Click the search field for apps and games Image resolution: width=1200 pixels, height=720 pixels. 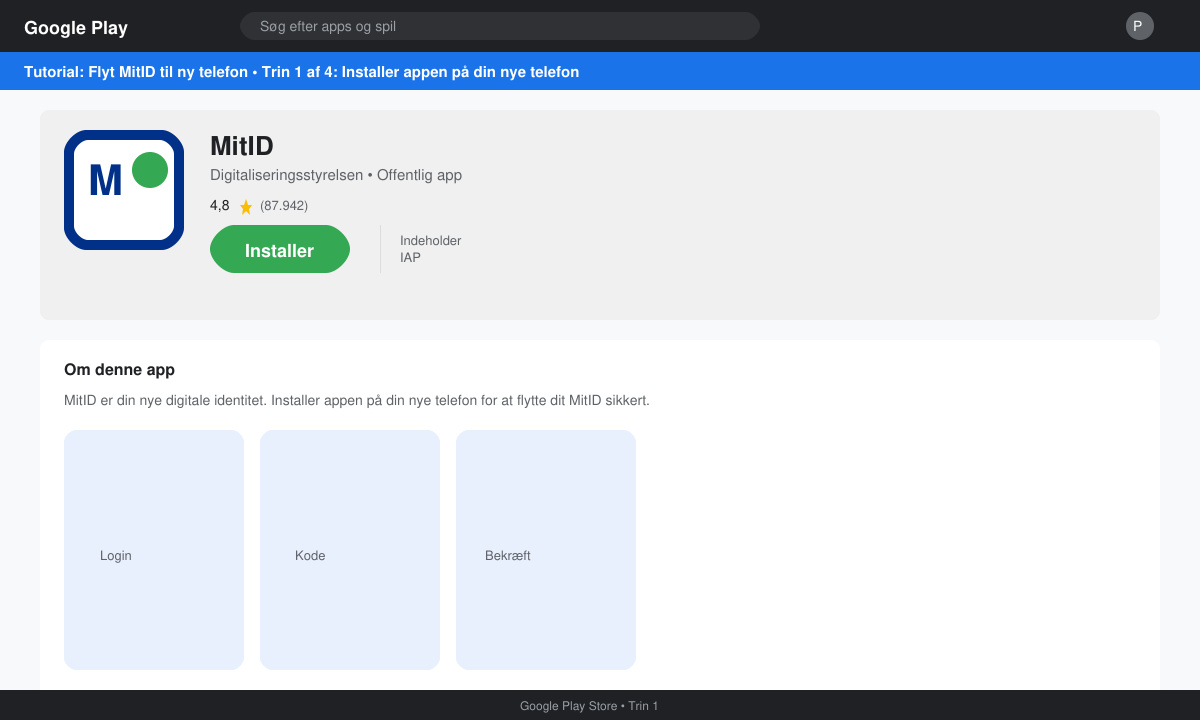point(500,26)
